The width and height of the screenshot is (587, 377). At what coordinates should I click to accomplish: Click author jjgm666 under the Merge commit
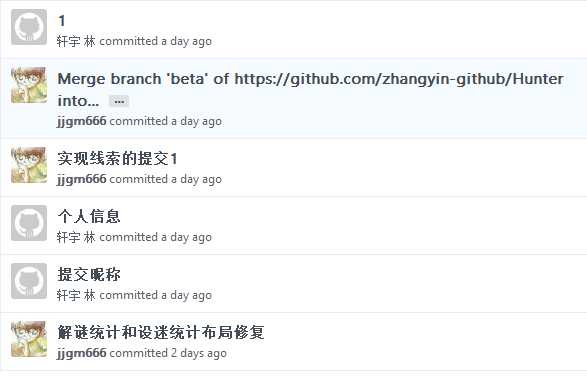(x=82, y=121)
